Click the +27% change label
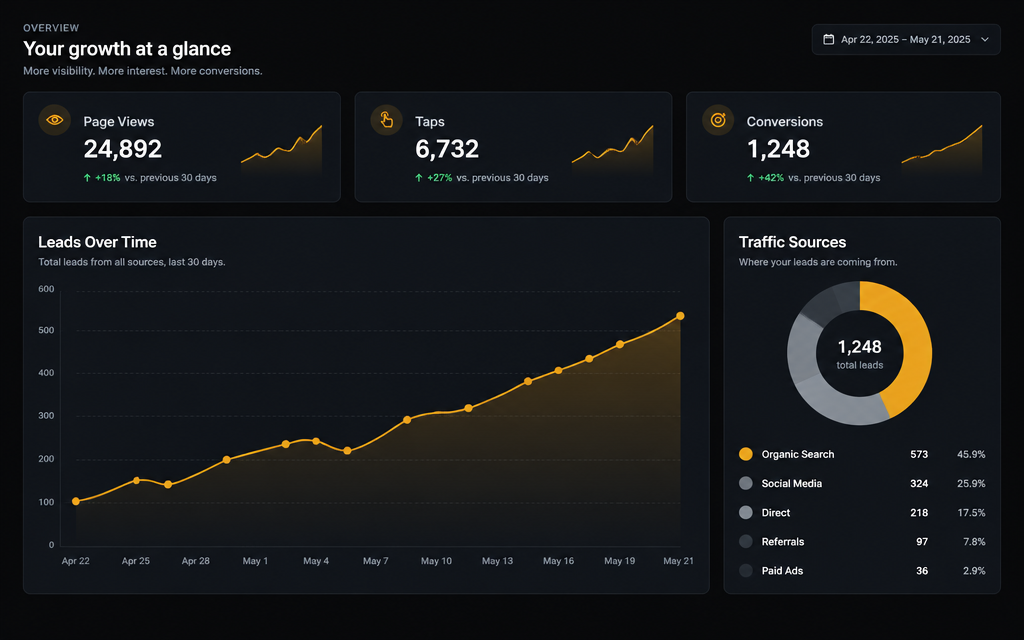 click(440, 178)
